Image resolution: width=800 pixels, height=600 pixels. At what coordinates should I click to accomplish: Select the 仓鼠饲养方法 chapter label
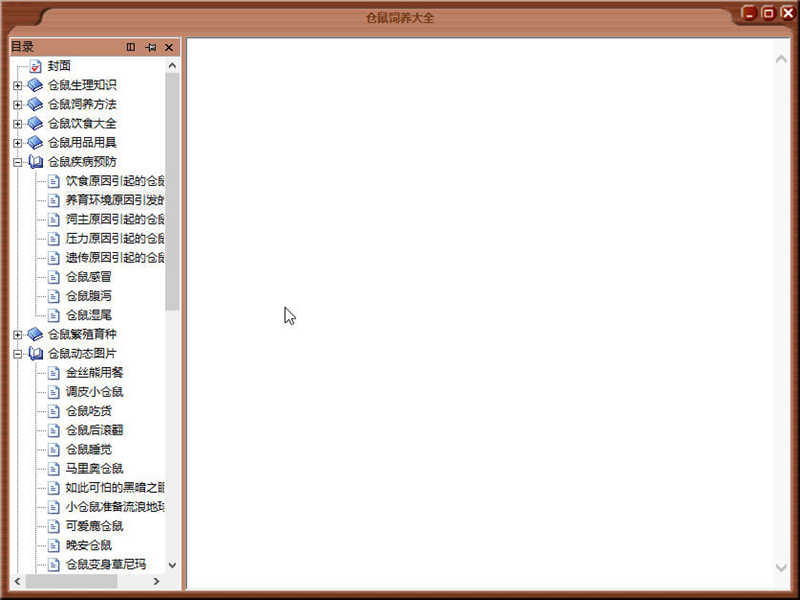(82, 105)
